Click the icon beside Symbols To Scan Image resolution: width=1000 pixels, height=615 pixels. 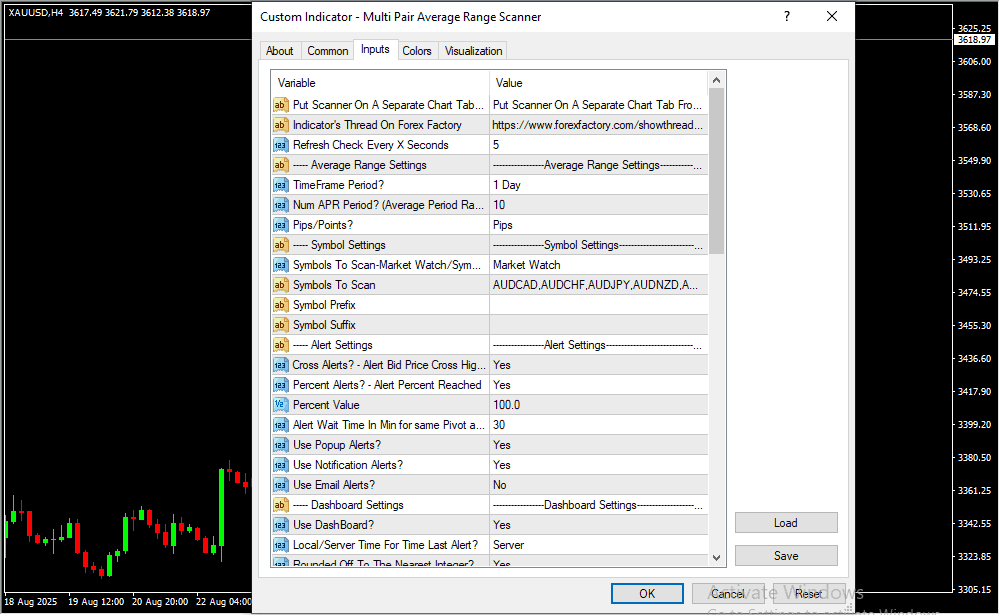[280, 285]
